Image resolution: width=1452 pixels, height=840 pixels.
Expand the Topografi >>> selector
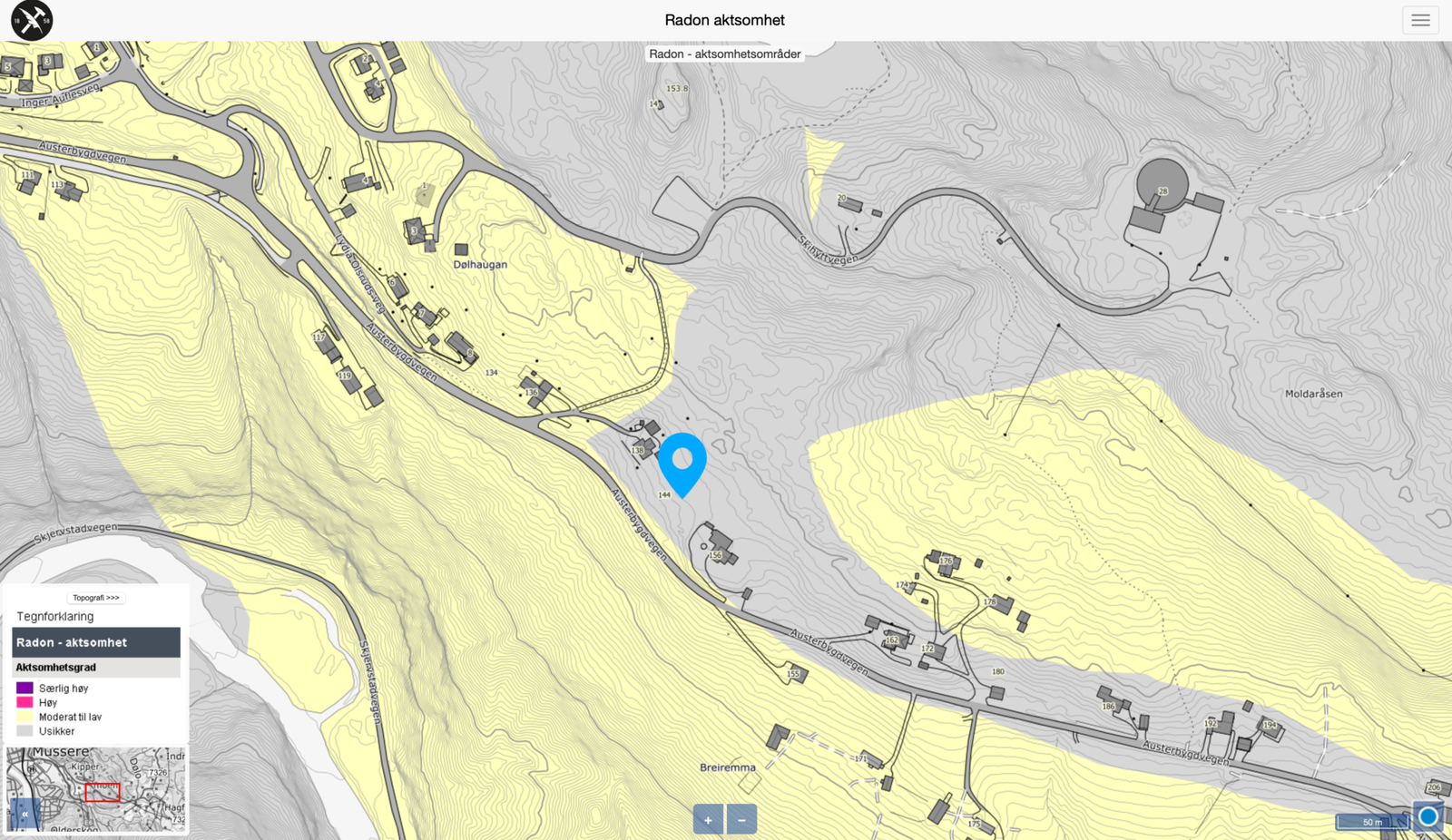point(96,598)
